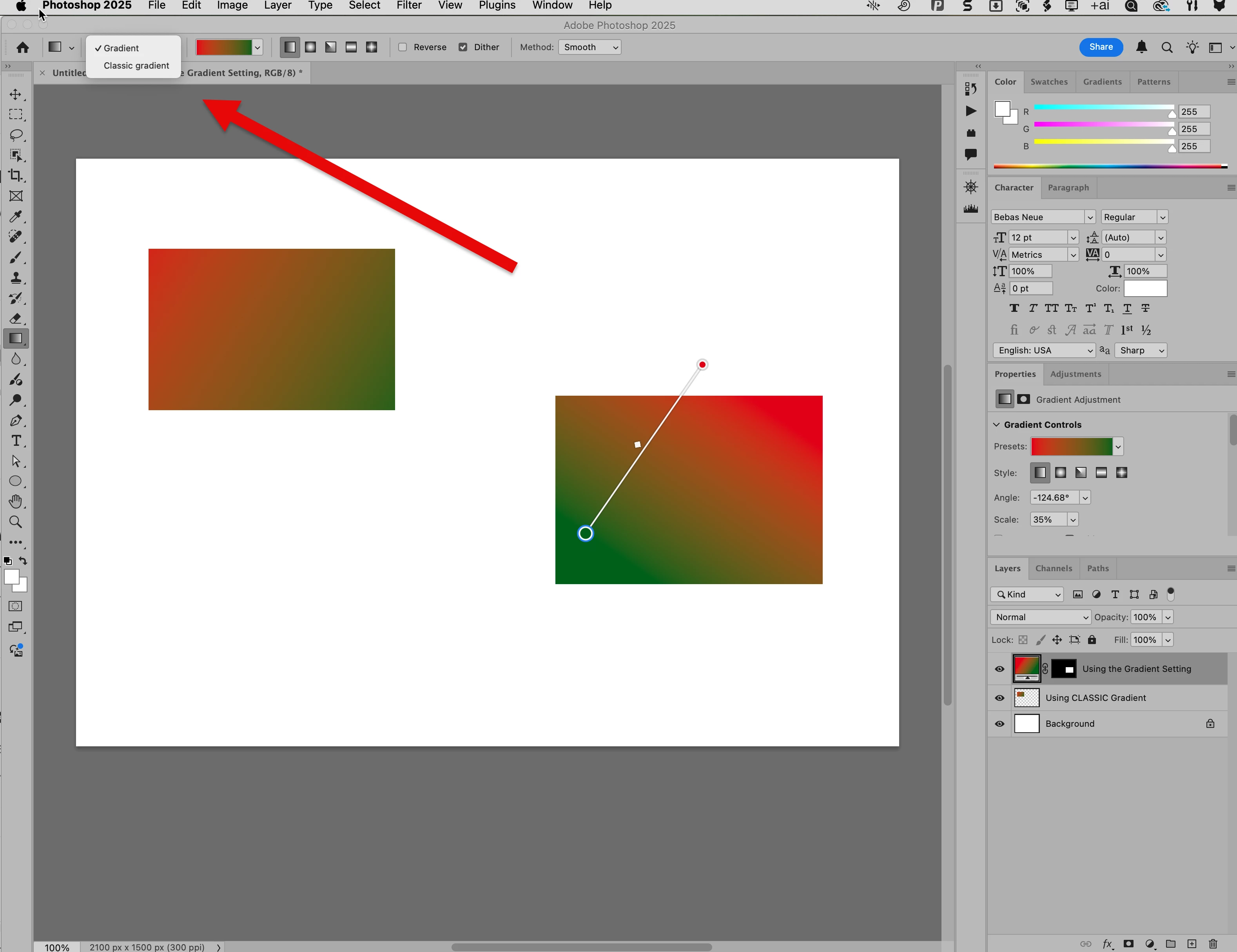Select the Clone Stamp tool
The image size is (1237, 952).
pos(15,278)
